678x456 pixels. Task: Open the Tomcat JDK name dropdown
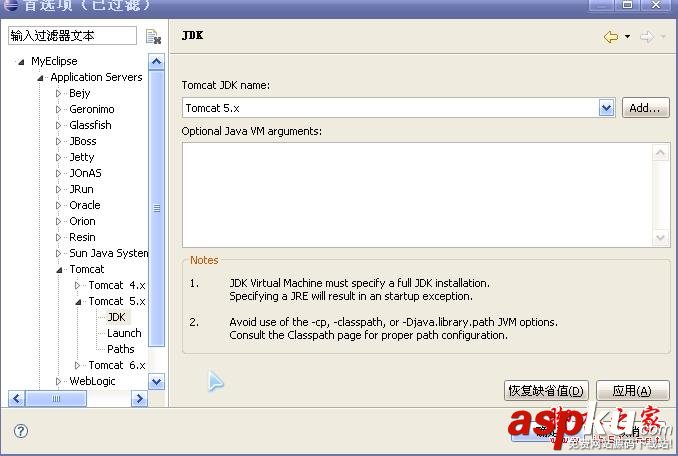pos(606,108)
